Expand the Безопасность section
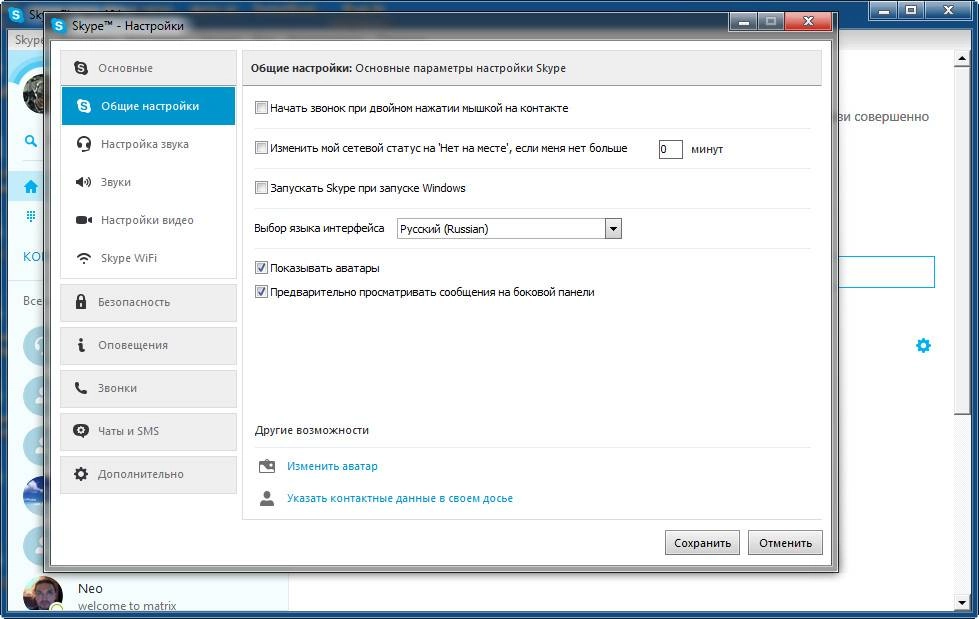 [148, 302]
